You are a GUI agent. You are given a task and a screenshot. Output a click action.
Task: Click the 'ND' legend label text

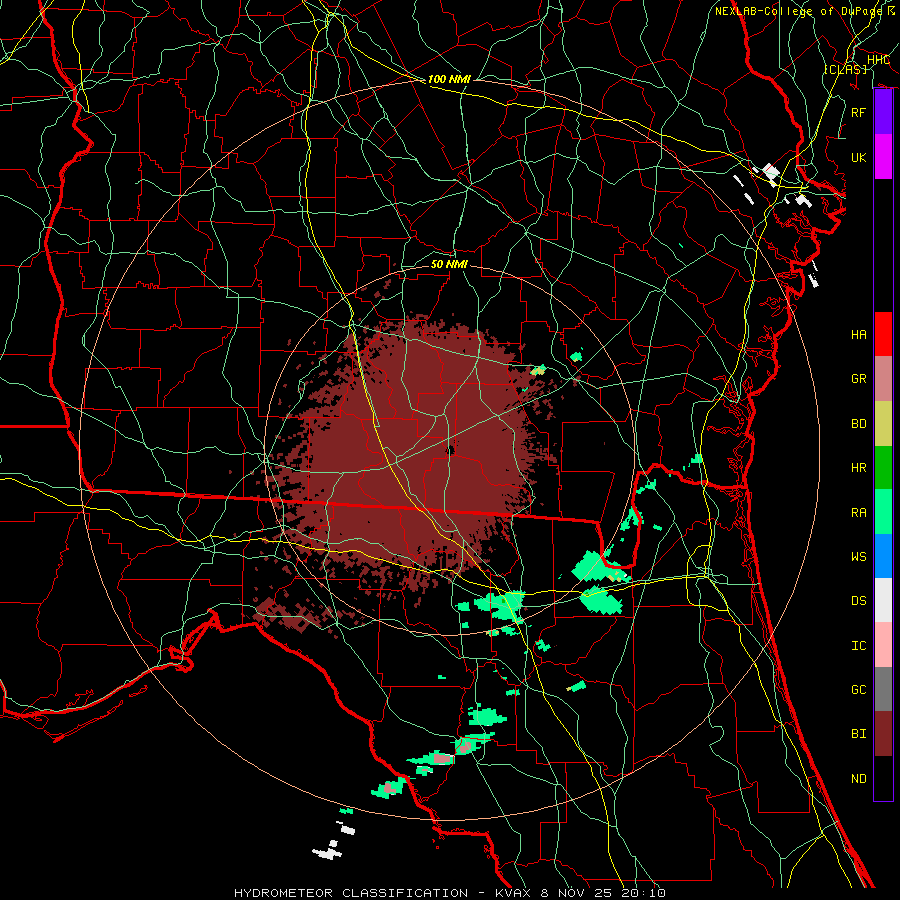859,779
